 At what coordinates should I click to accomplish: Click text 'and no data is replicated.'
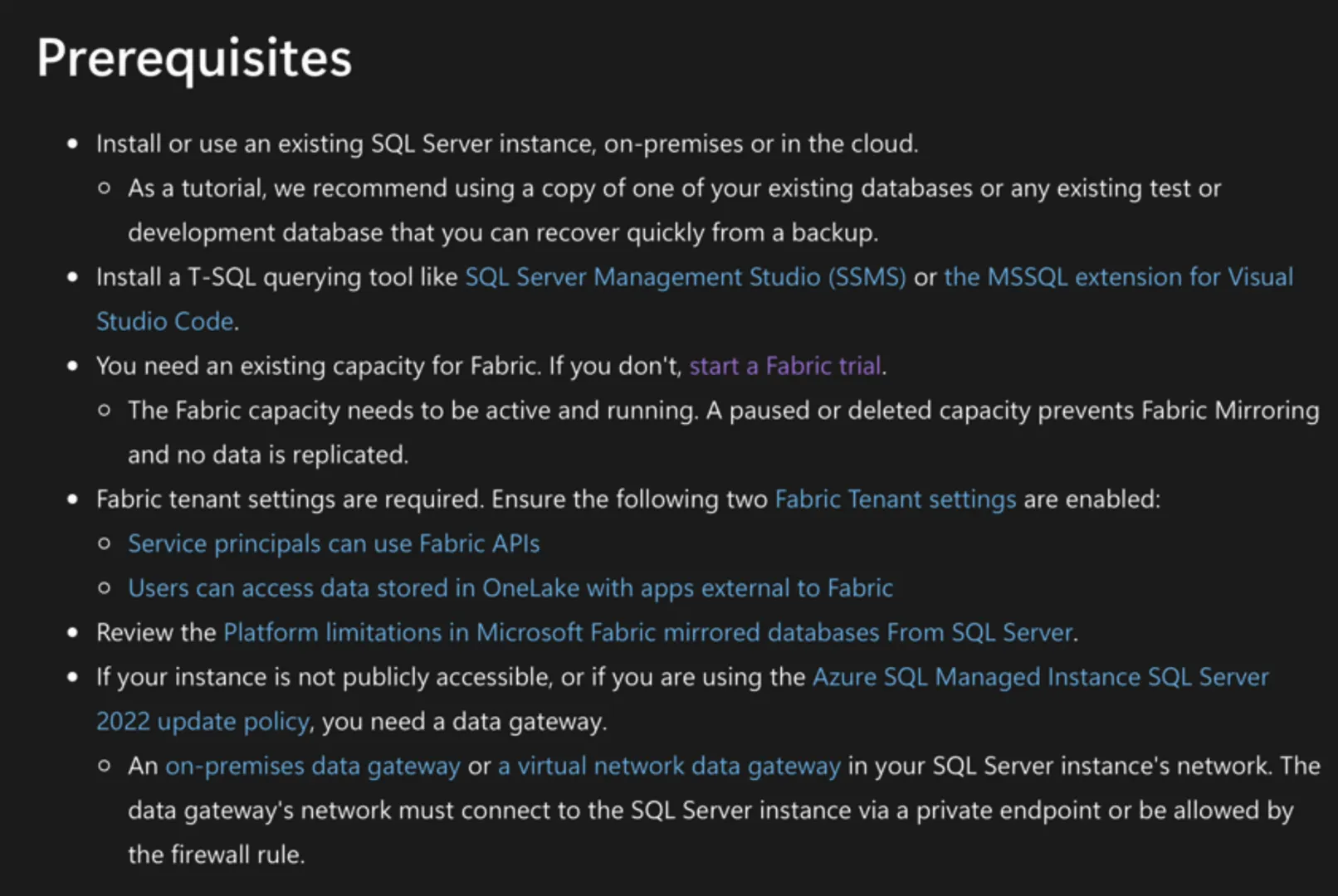pyautogui.click(x=268, y=455)
